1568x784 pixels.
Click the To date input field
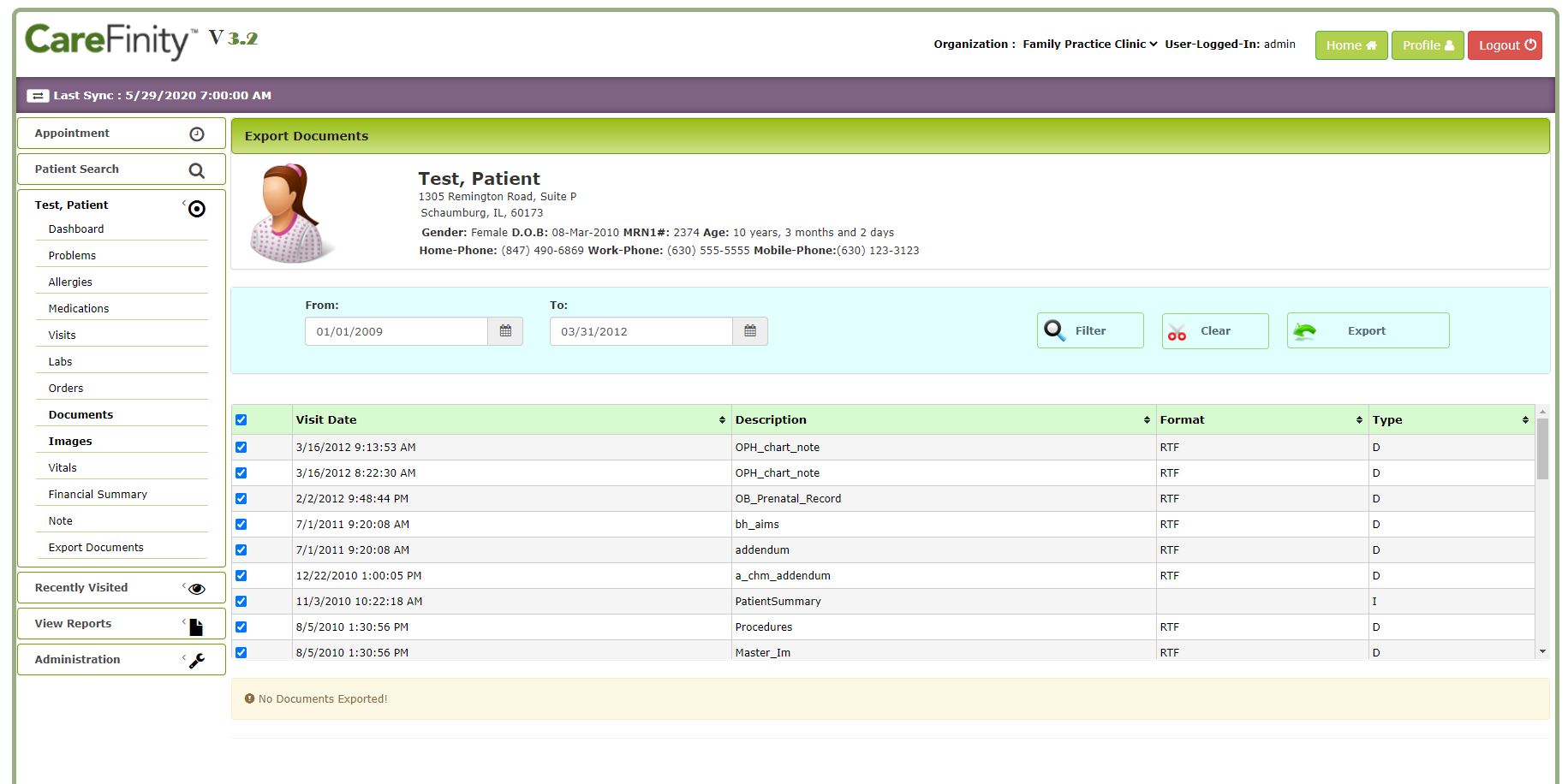(641, 331)
